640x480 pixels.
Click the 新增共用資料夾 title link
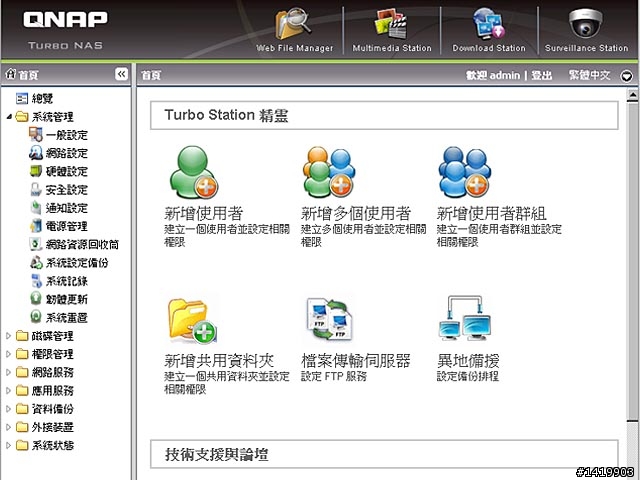pos(219,361)
